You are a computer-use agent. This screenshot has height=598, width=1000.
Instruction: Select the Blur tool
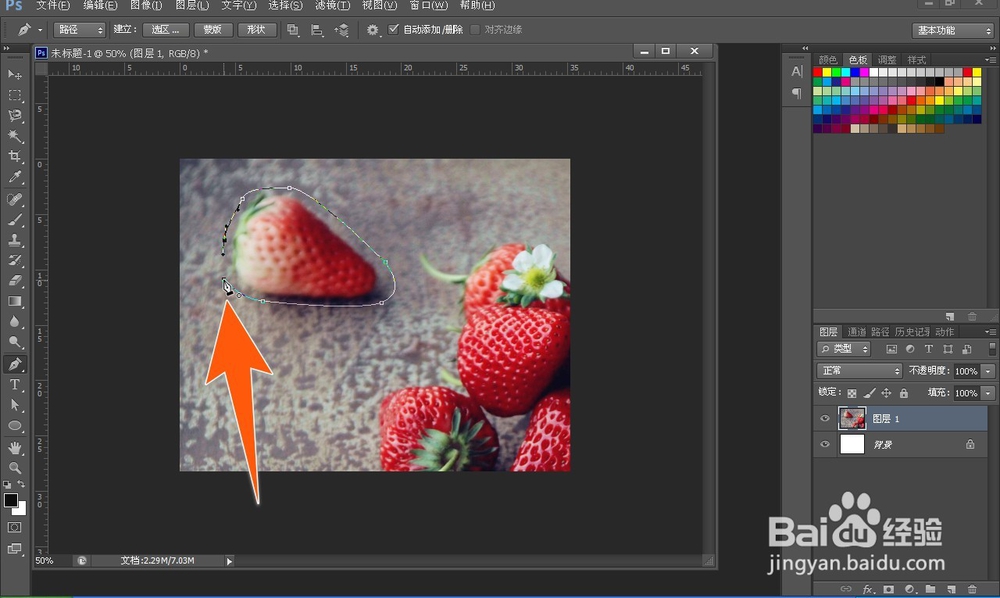click(15, 321)
